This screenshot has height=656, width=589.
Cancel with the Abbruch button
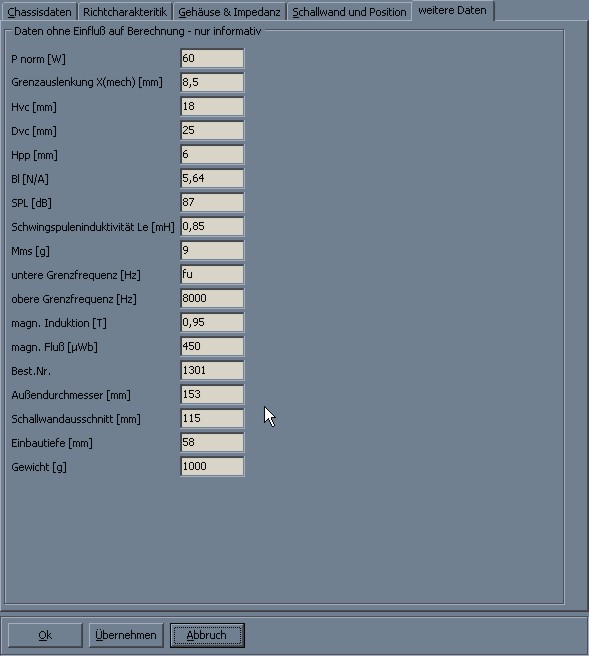click(207, 635)
